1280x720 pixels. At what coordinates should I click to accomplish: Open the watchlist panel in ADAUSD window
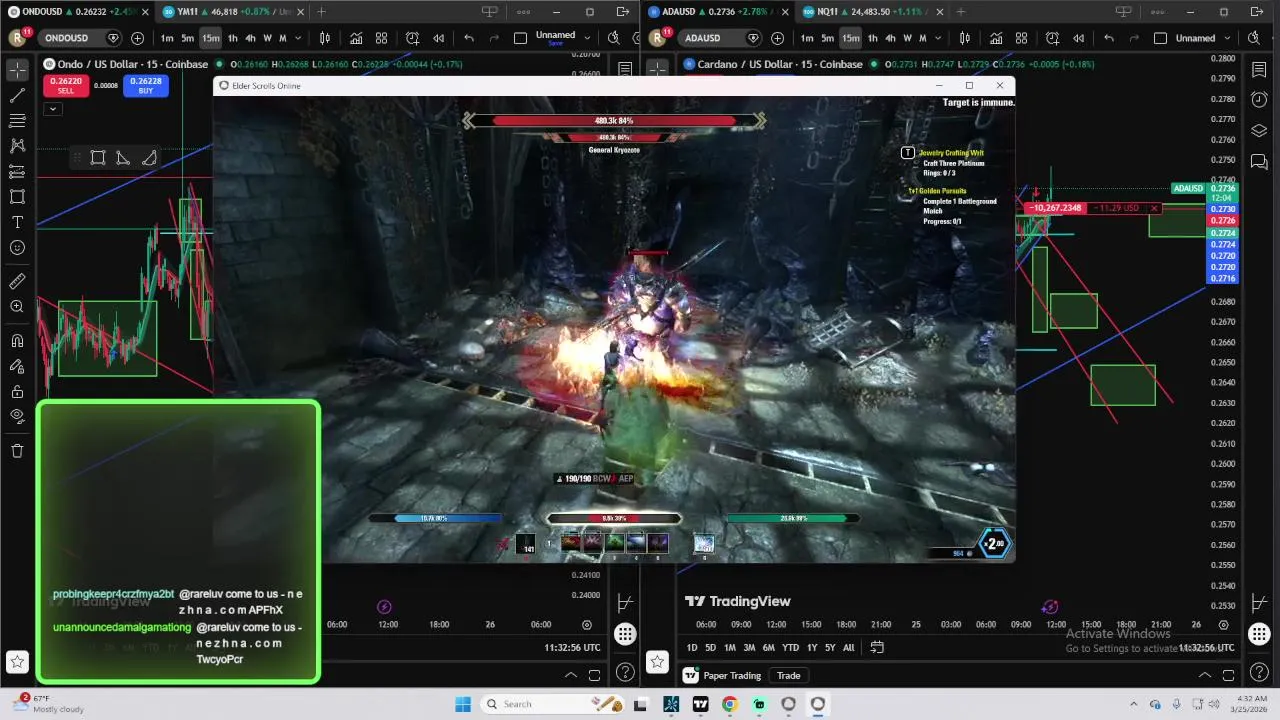click(x=1259, y=70)
